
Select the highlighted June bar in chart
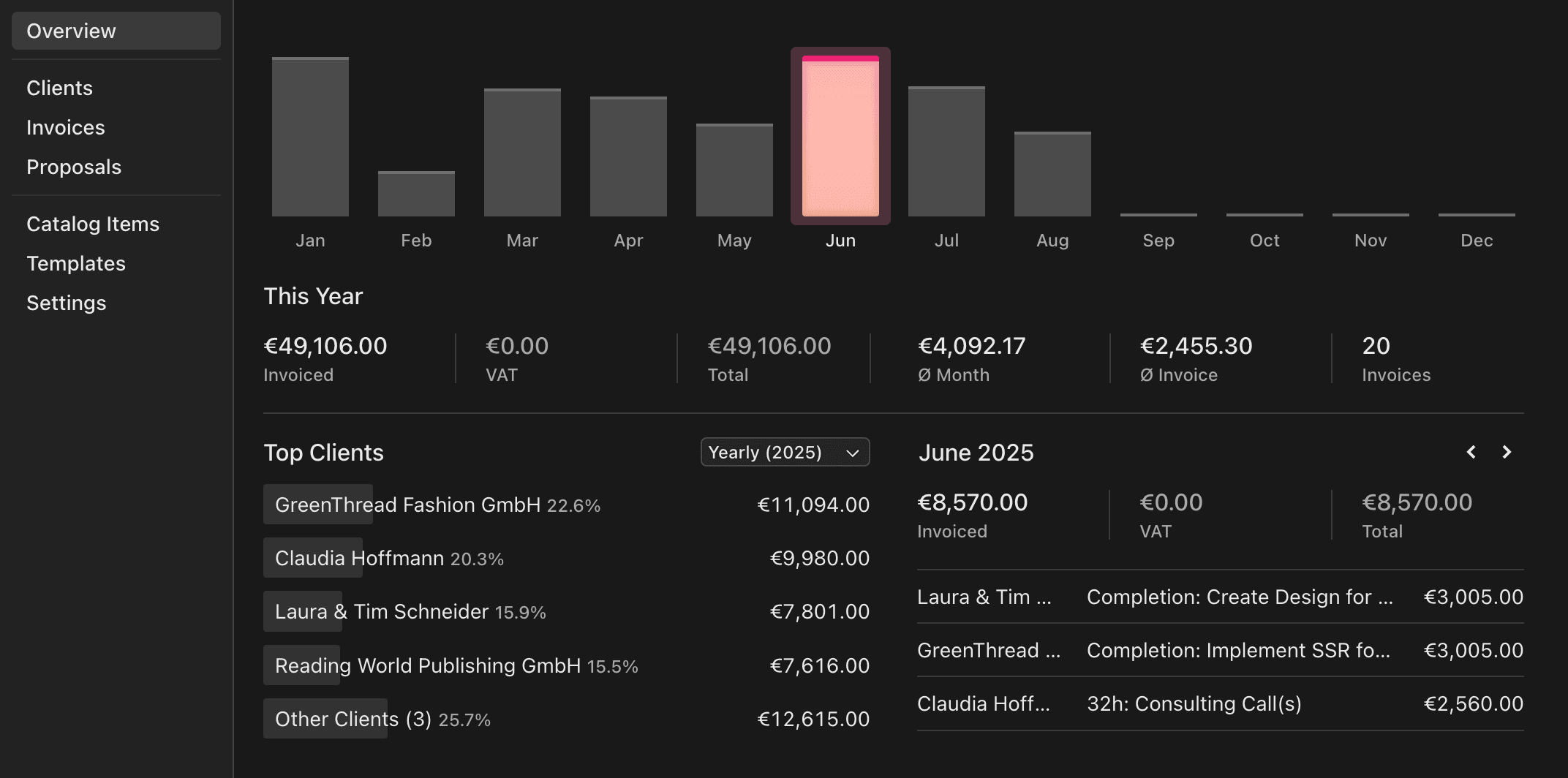pos(840,137)
